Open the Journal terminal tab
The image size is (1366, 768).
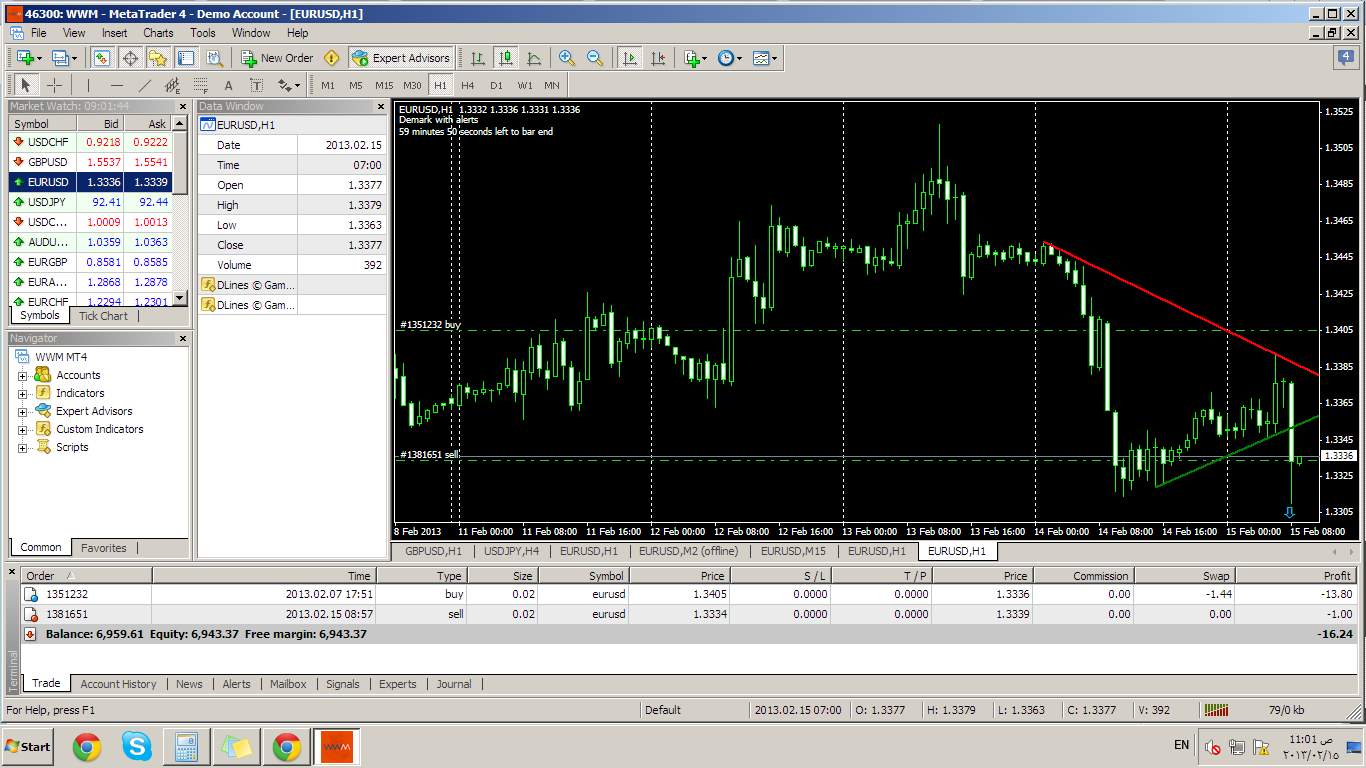click(x=454, y=684)
